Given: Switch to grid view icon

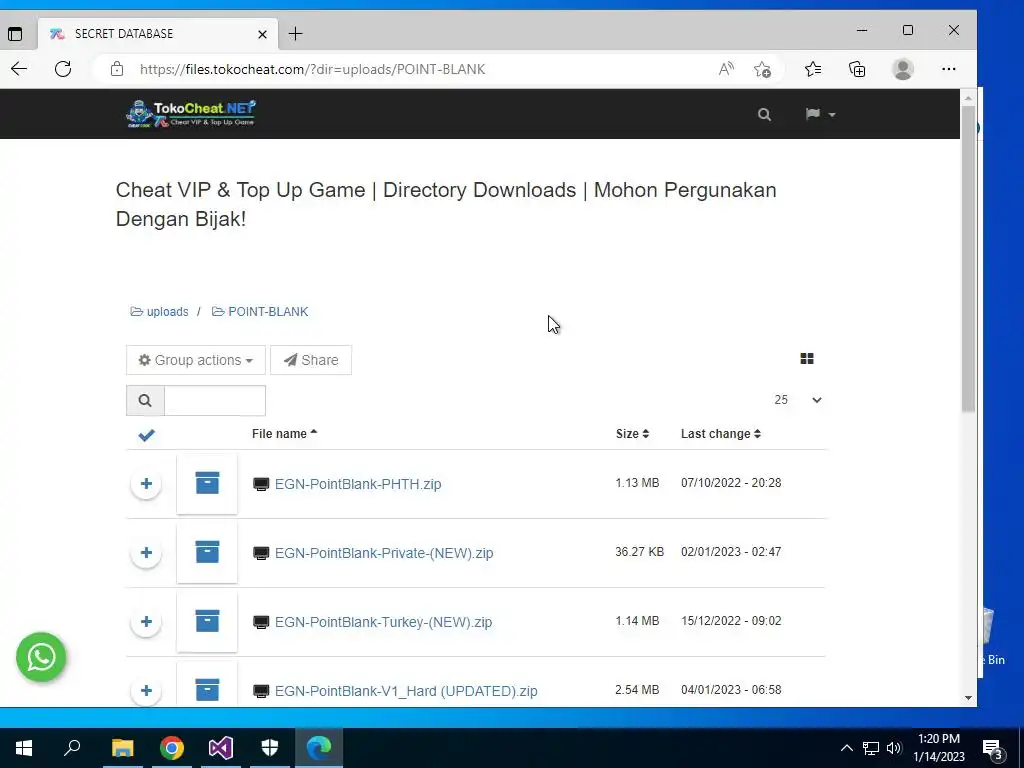Looking at the screenshot, I should 807,359.
